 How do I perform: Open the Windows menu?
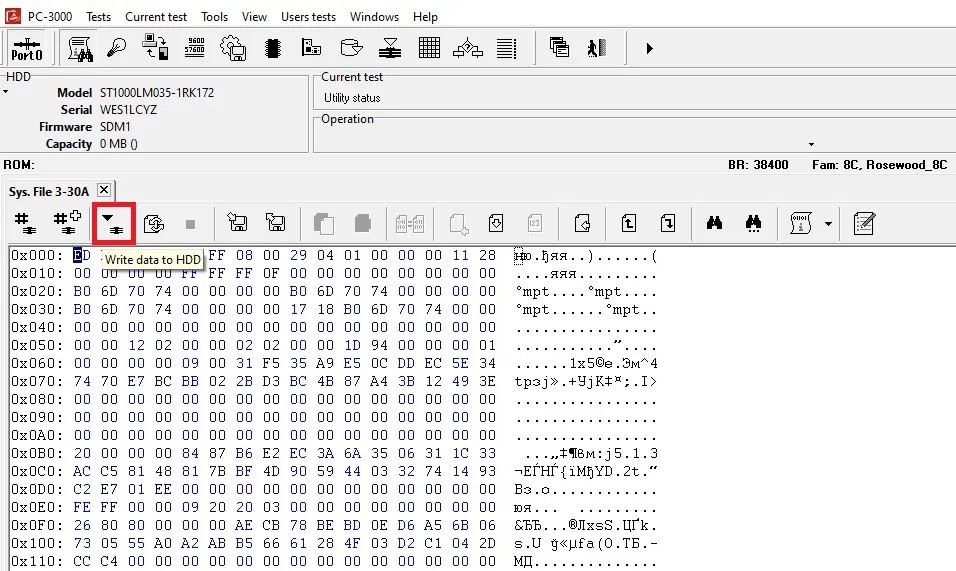click(374, 17)
